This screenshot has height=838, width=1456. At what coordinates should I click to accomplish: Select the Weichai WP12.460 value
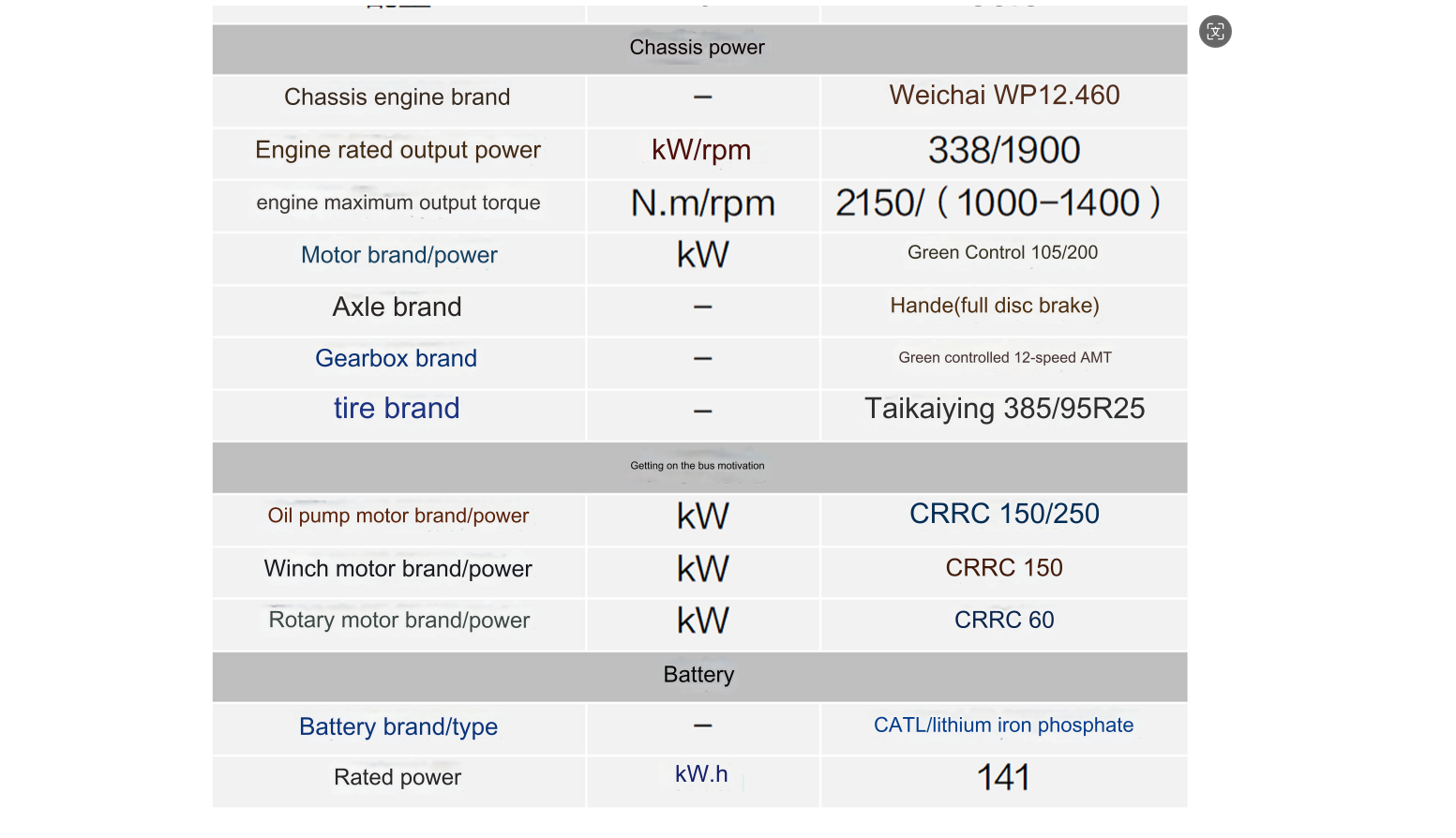click(x=1004, y=96)
